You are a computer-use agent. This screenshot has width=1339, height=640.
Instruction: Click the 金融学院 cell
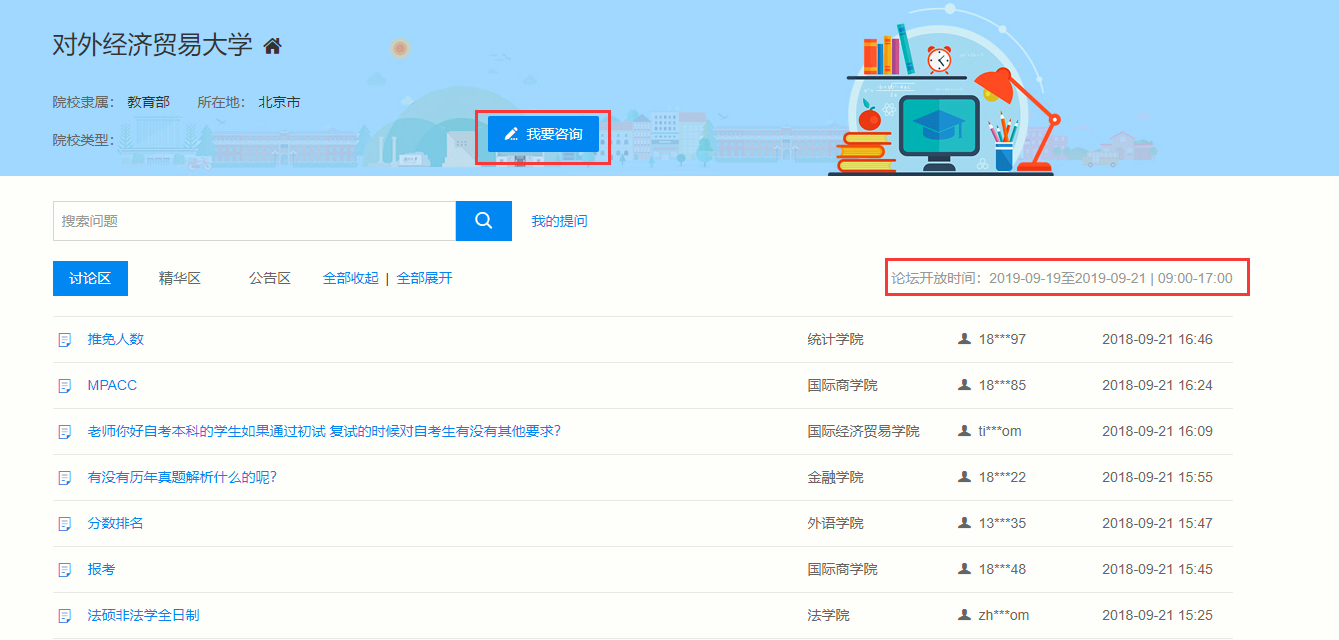(x=835, y=477)
